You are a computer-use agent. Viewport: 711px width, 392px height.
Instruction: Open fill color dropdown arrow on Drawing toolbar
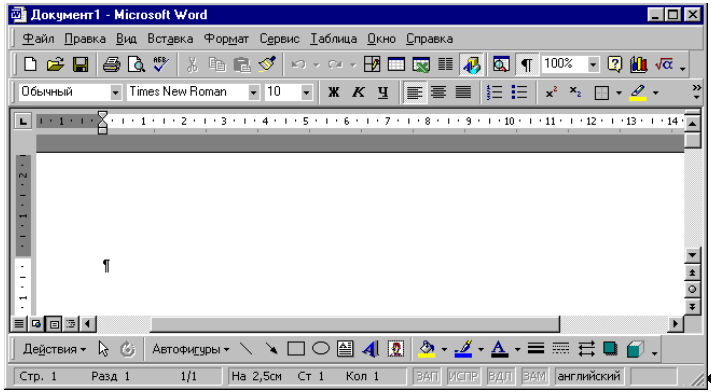pos(444,350)
